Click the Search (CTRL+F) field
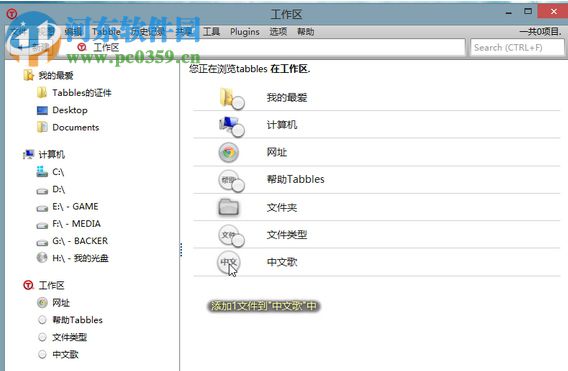 point(517,47)
